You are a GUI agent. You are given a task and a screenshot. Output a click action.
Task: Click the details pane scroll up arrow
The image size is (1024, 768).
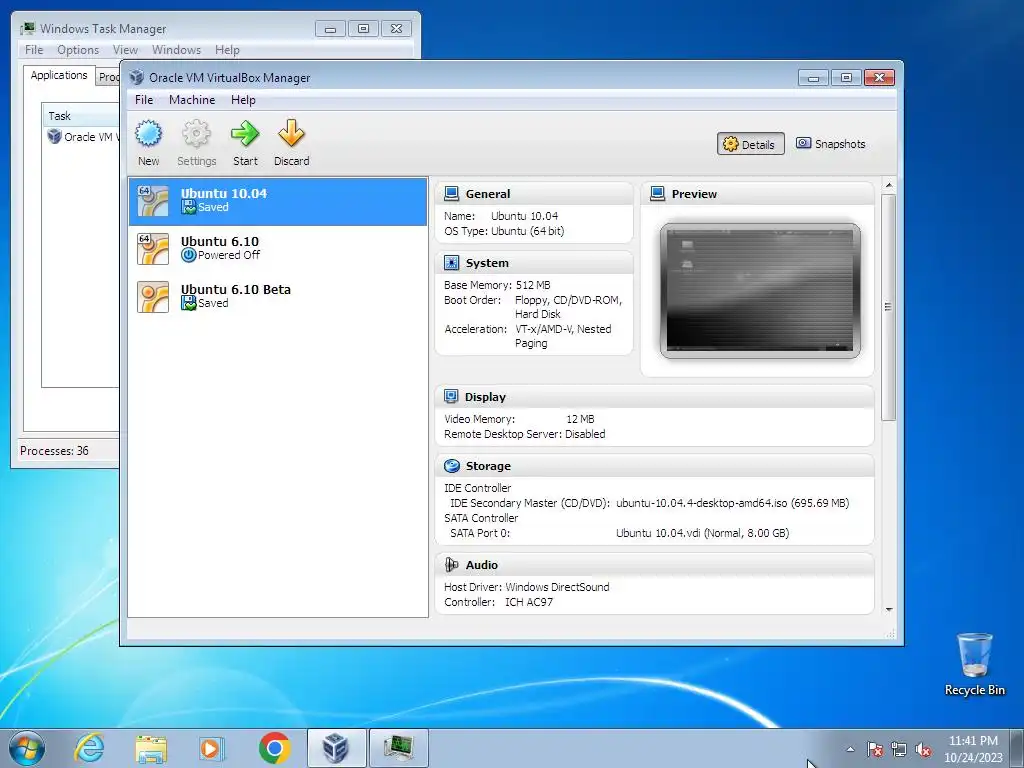coord(889,186)
